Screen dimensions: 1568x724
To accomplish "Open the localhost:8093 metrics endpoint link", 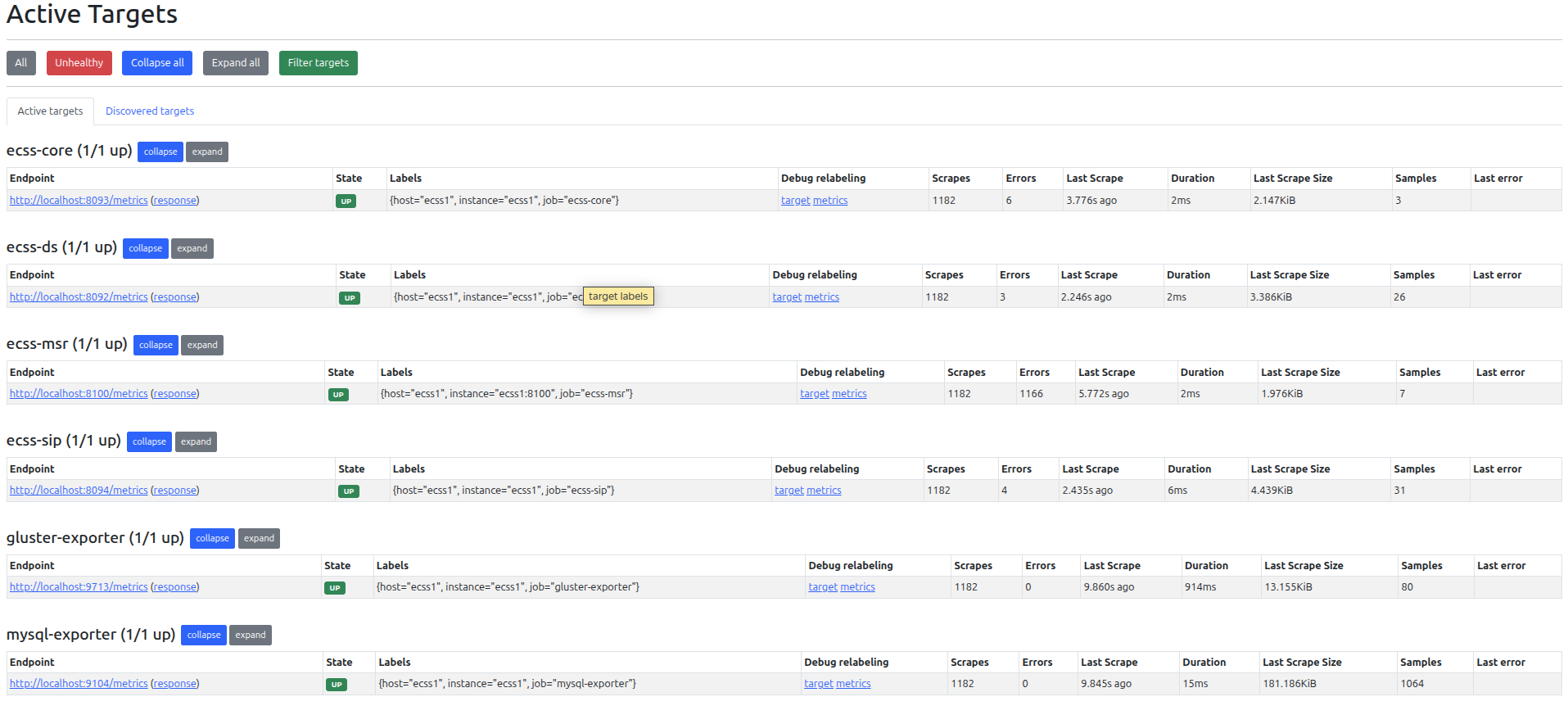I will pos(79,201).
